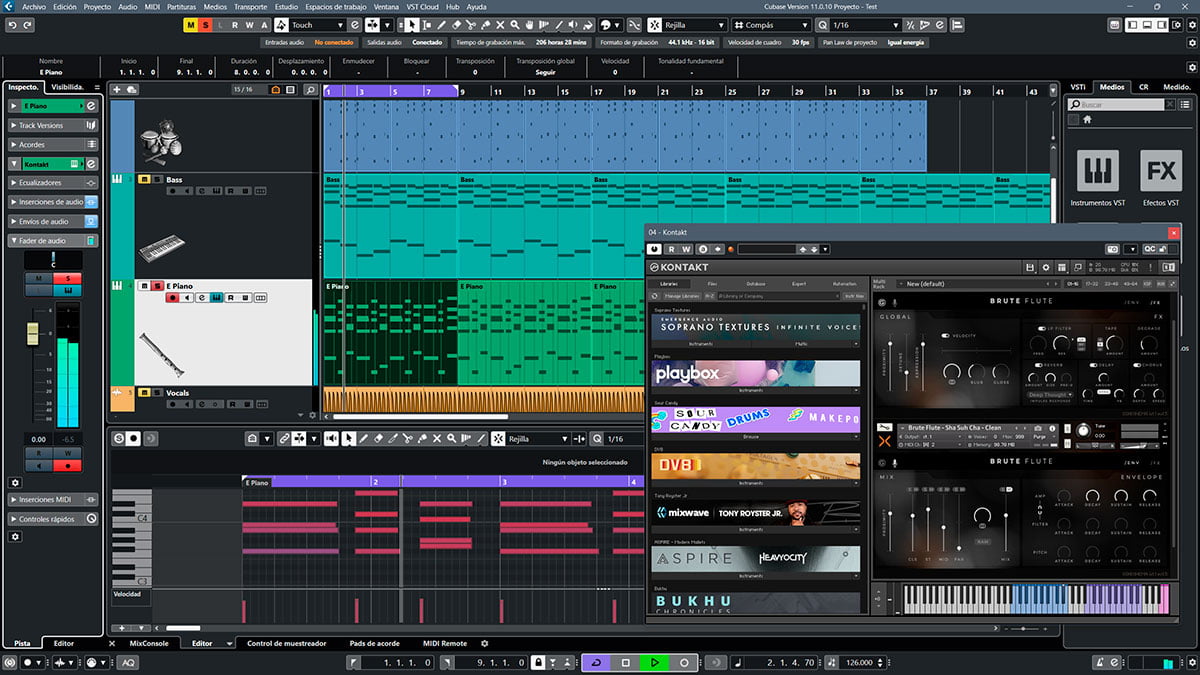
Task: Open the Touch automation mode dropdown
Action: pos(319,24)
